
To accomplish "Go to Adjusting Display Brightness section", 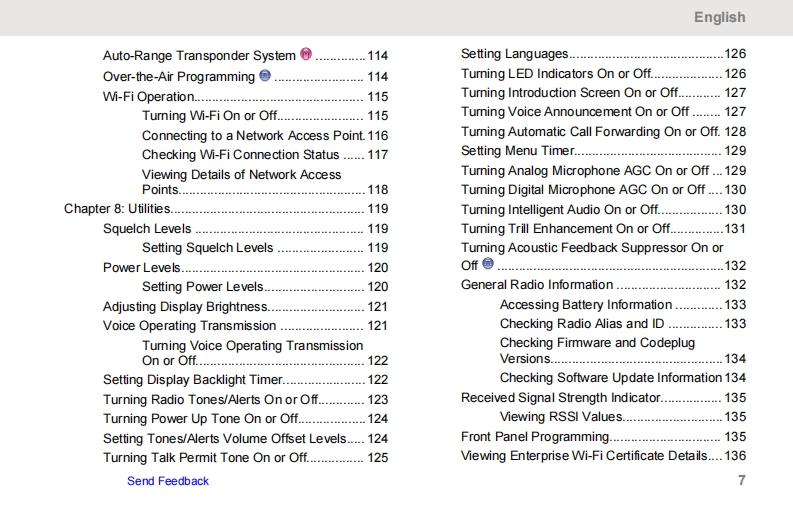I will (x=185, y=307).
